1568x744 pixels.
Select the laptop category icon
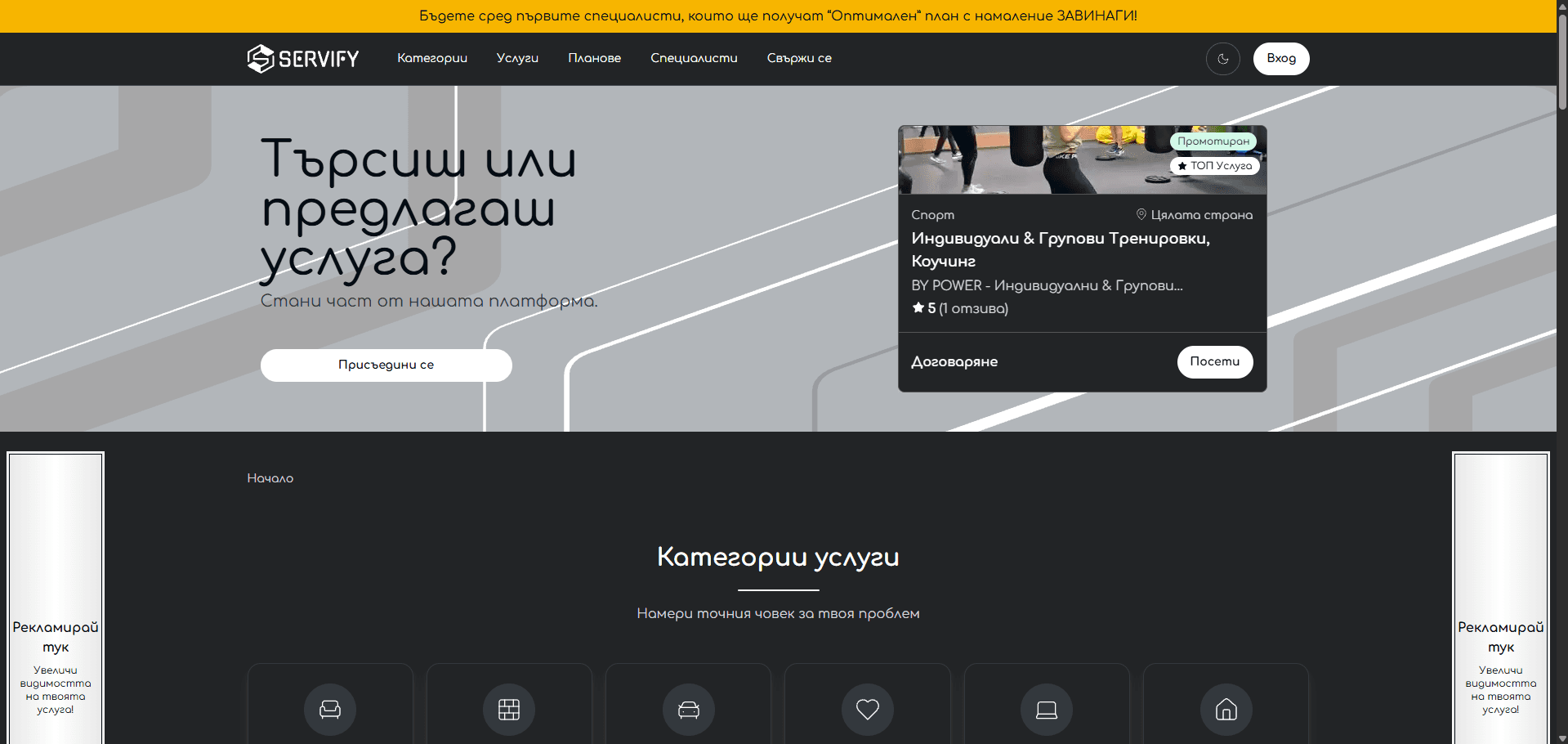coord(1047,710)
